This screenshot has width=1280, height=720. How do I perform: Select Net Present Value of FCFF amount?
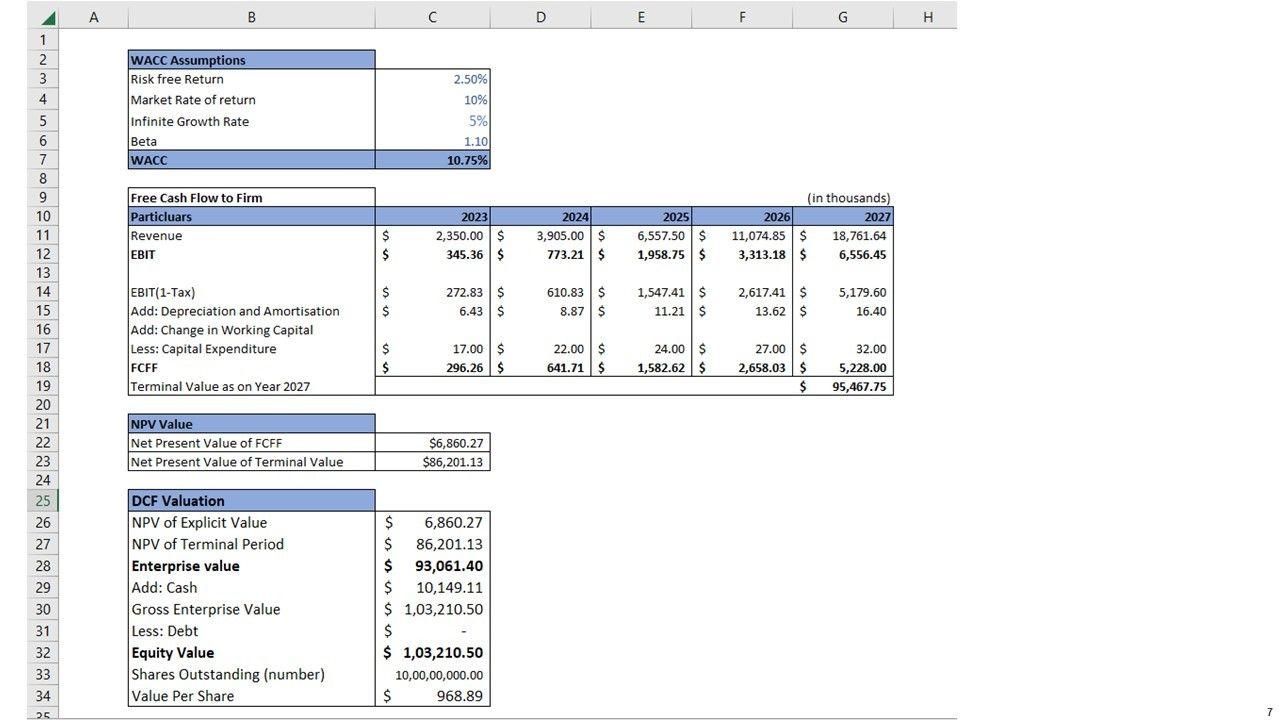[432, 443]
